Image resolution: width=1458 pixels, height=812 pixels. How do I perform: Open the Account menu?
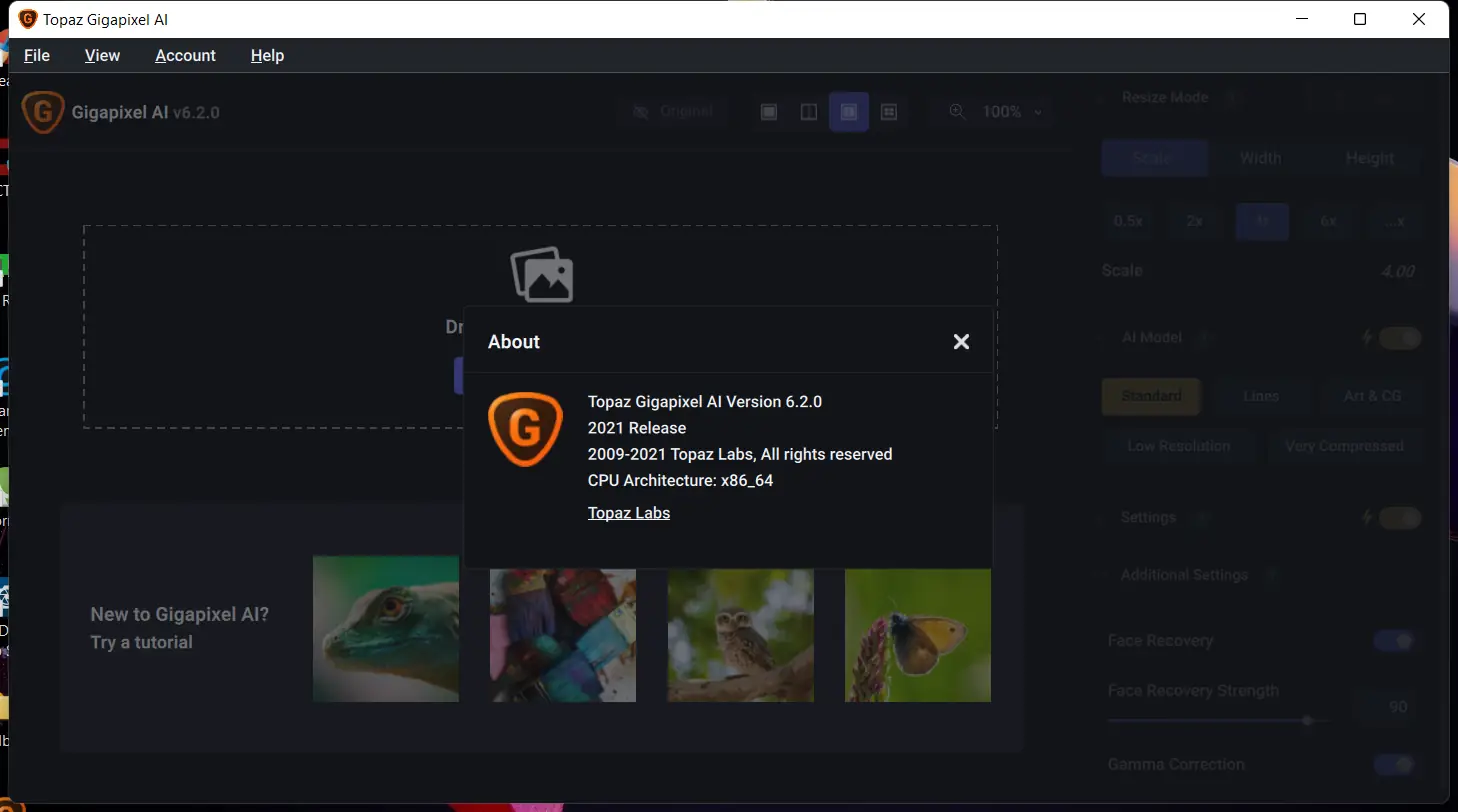pos(186,55)
